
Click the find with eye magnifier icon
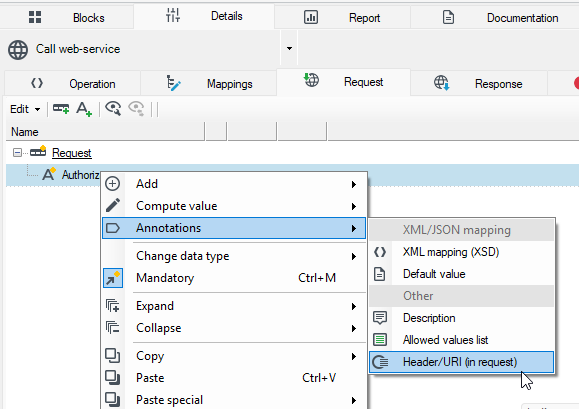coord(113,109)
